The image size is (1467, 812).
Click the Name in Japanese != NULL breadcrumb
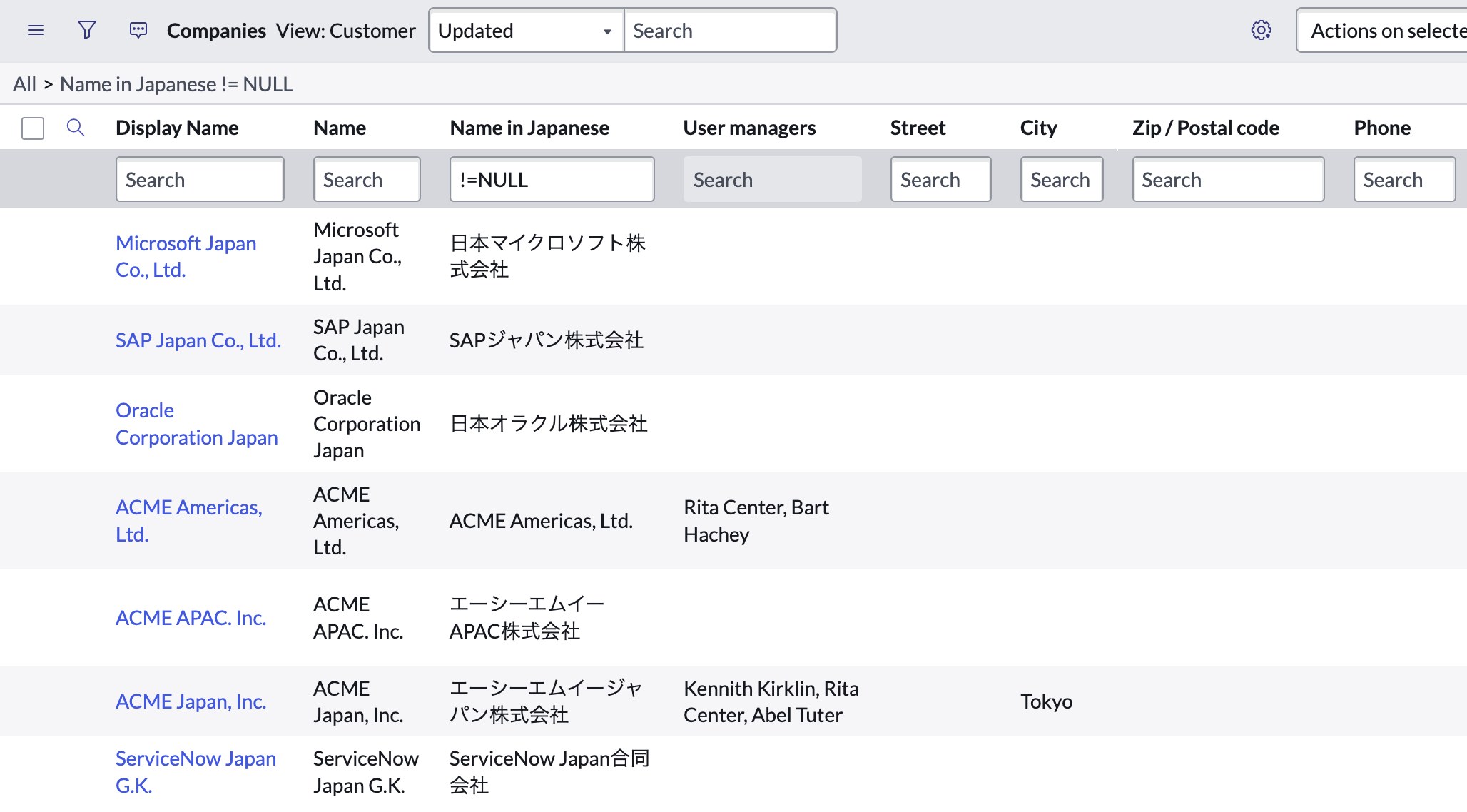pos(176,83)
